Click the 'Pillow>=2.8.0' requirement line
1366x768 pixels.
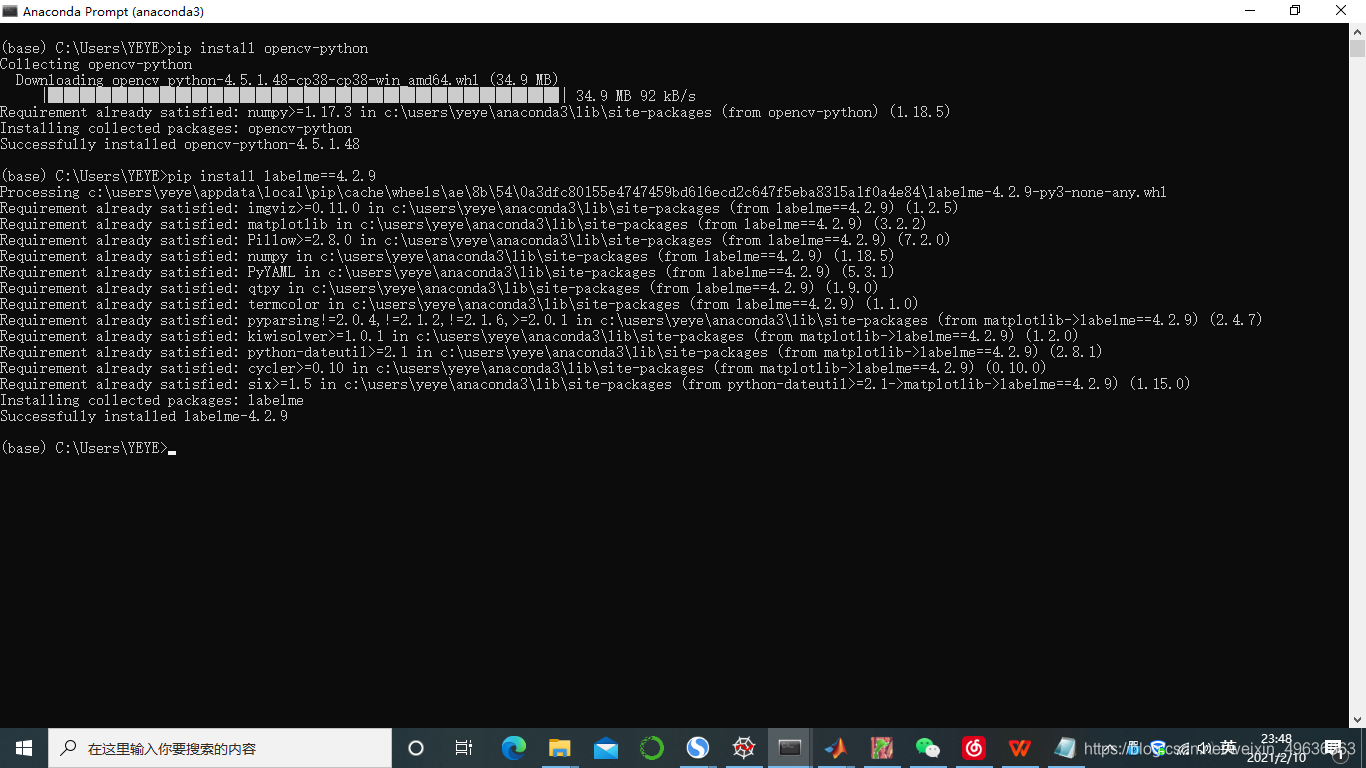point(475,240)
